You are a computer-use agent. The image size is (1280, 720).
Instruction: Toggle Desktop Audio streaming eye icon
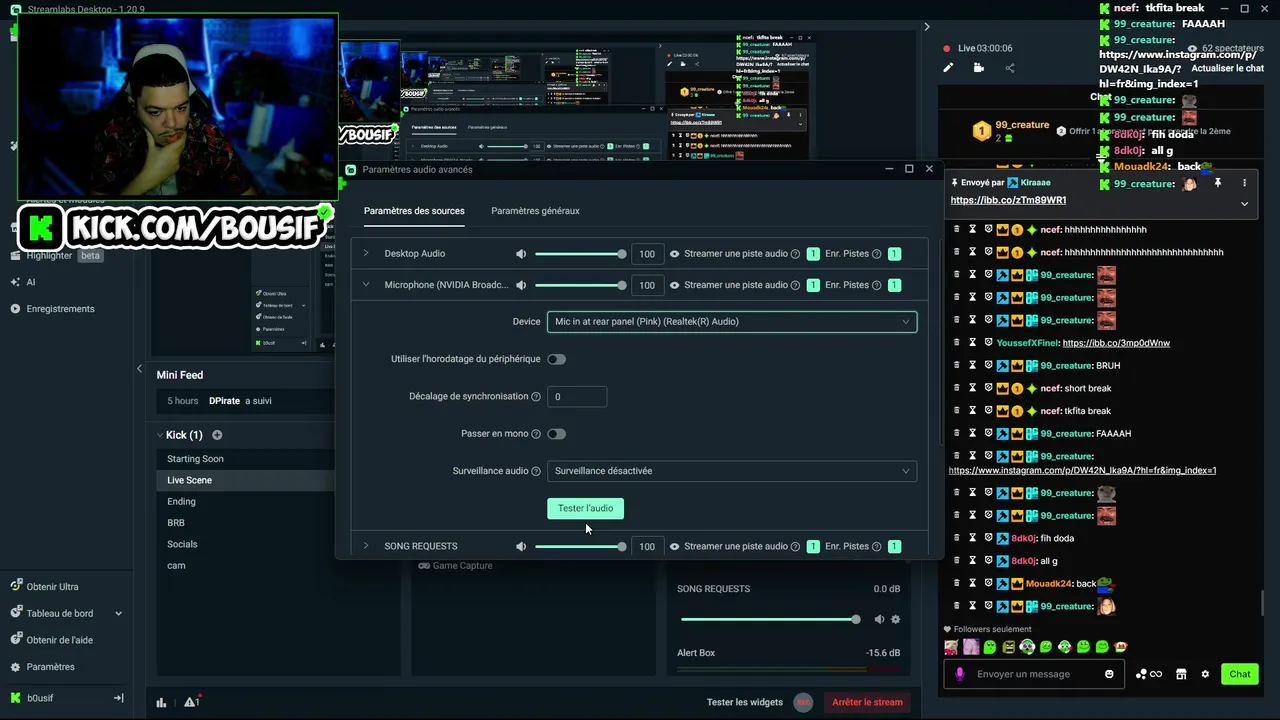click(x=674, y=254)
